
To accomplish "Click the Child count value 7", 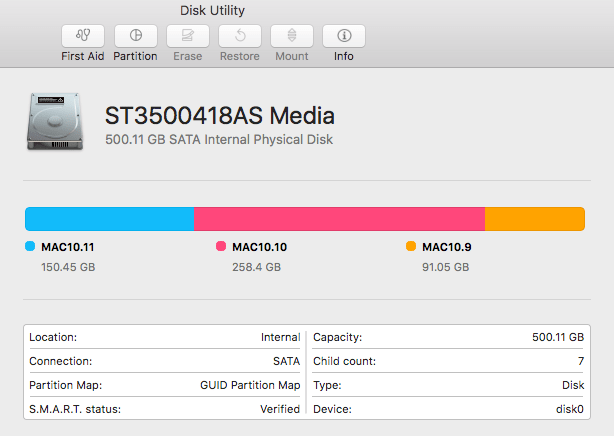I will point(581,361).
